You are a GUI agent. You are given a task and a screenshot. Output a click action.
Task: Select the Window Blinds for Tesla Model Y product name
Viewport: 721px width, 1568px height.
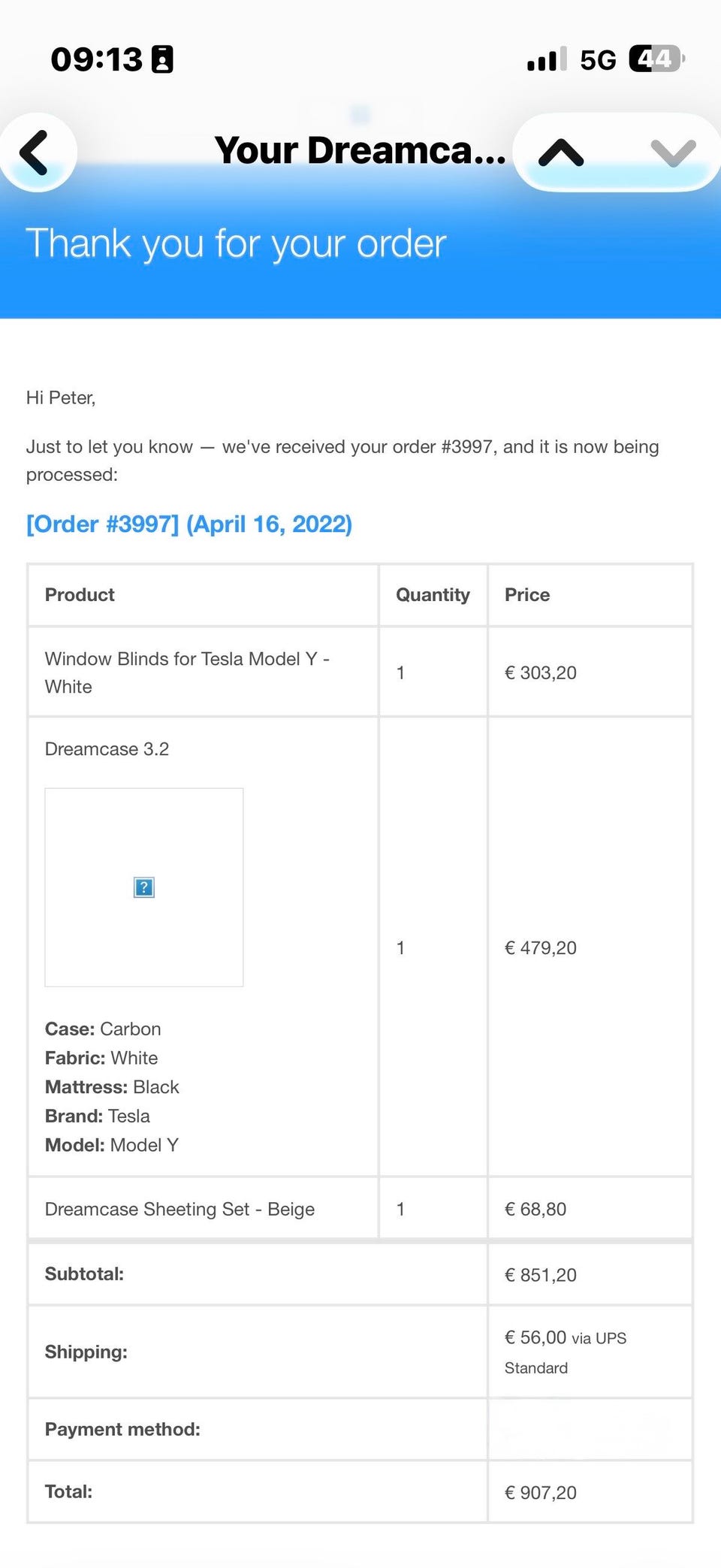(187, 672)
